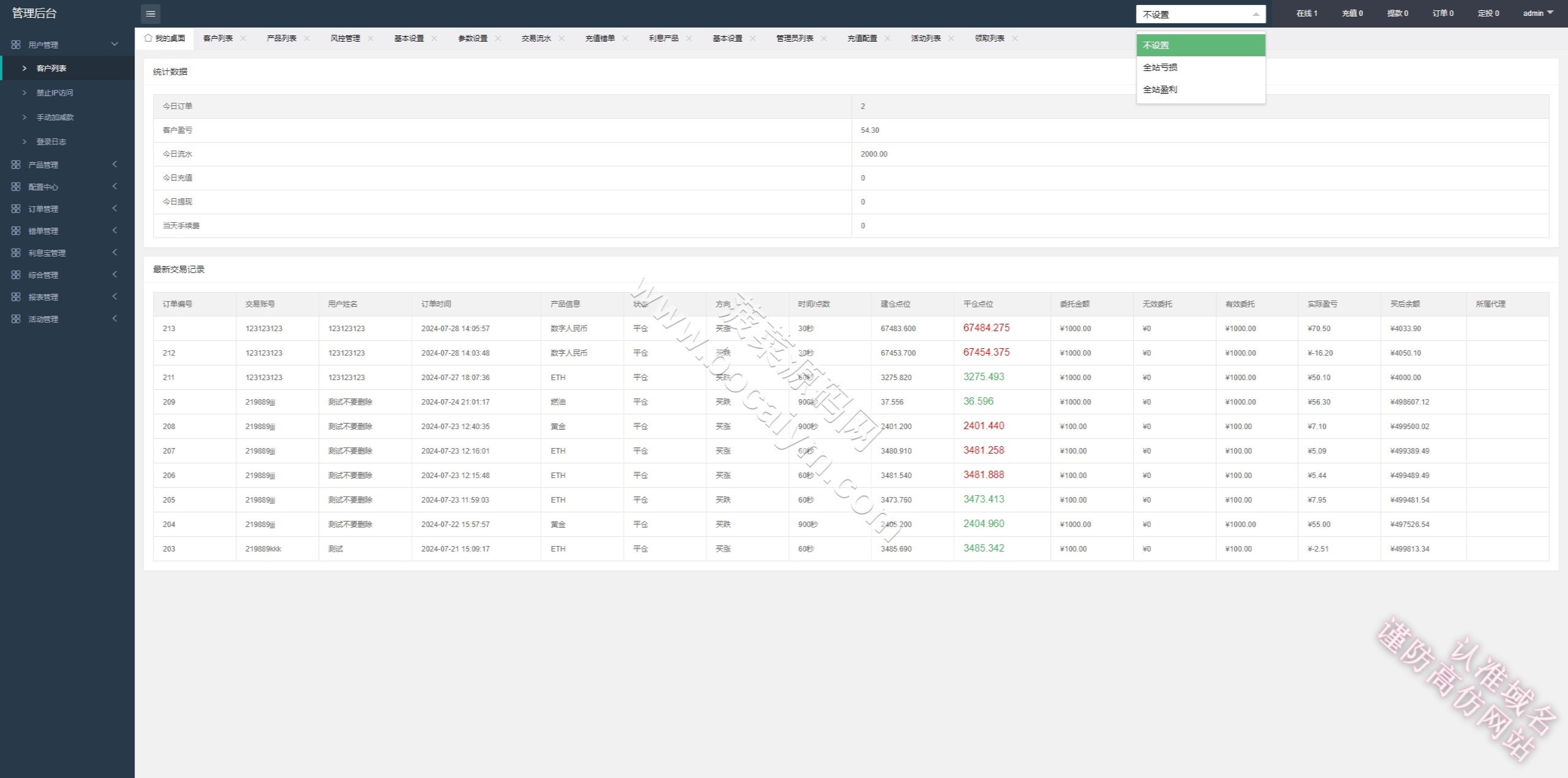Expand the 活动管理 menu chevron
This screenshot has height=778, width=1568.
[115, 318]
